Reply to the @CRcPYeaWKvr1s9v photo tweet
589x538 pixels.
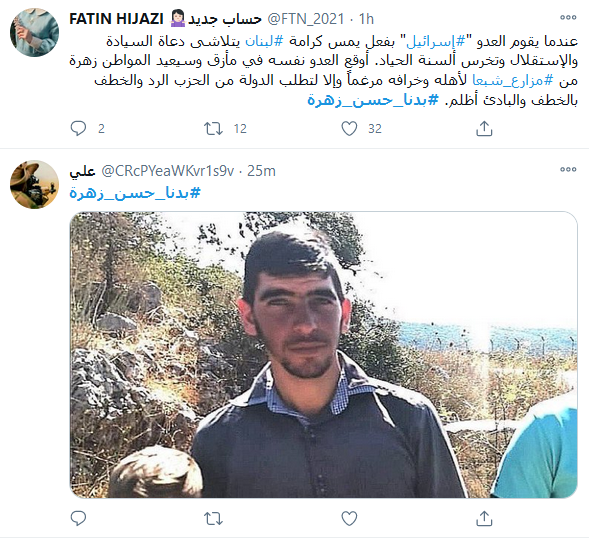point(79,518)
